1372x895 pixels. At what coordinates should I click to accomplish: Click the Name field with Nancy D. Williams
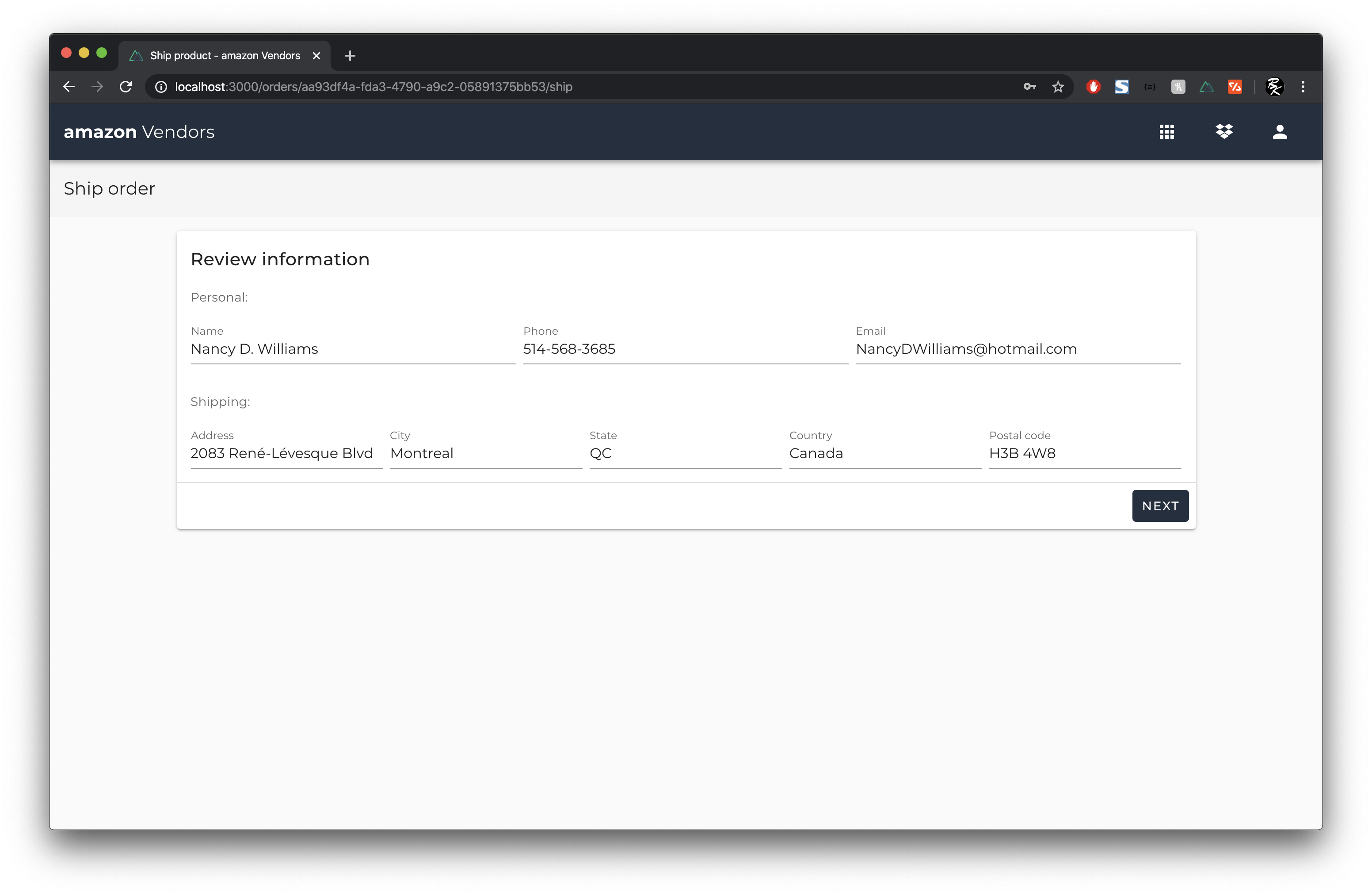tap(352, 349)
